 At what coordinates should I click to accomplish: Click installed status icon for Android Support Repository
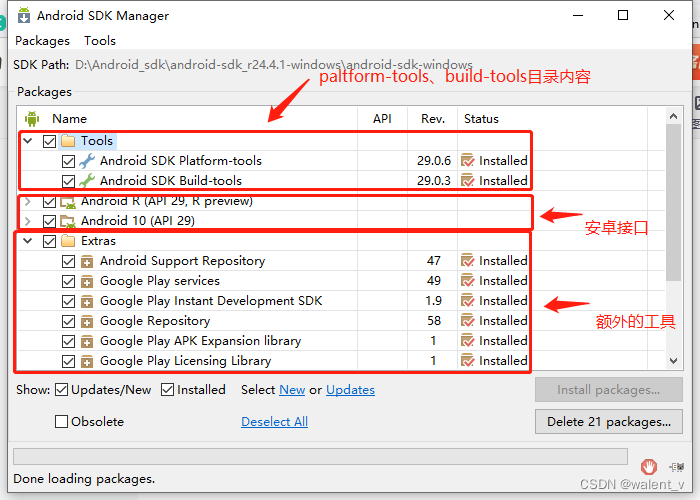click(x=467, y=260)
